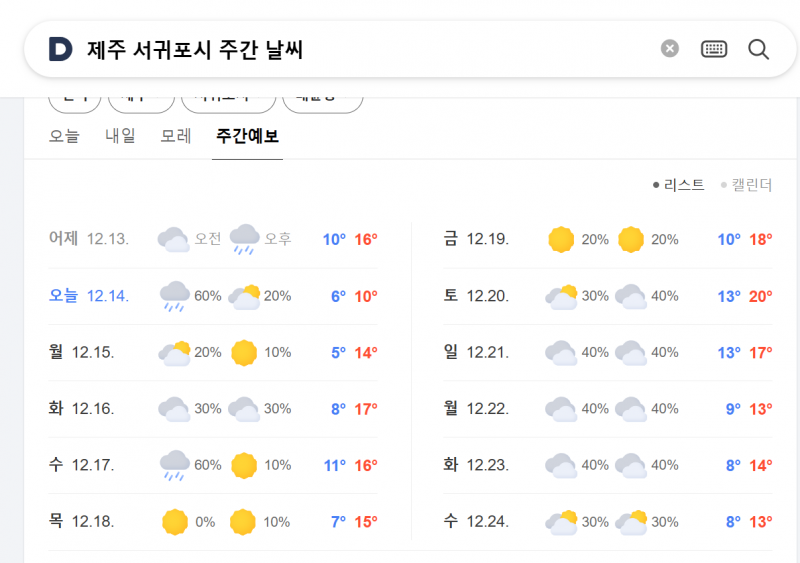Choose the 캘린더 view option
Image resolution: width=800 pixels, height=563 pixels.
coord(746,185)
